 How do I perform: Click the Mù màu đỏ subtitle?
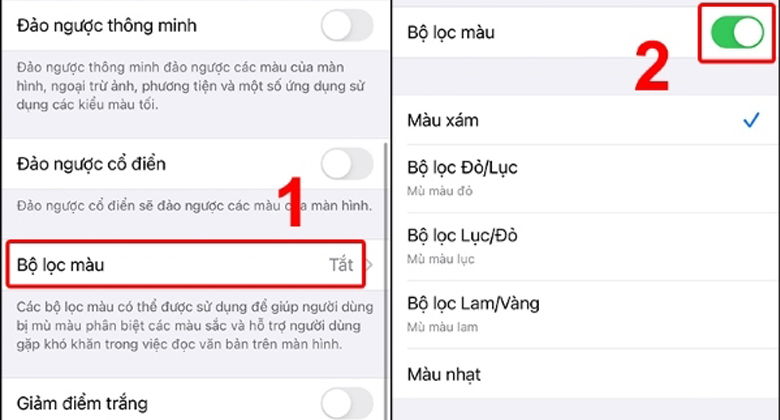click(440, 191)
